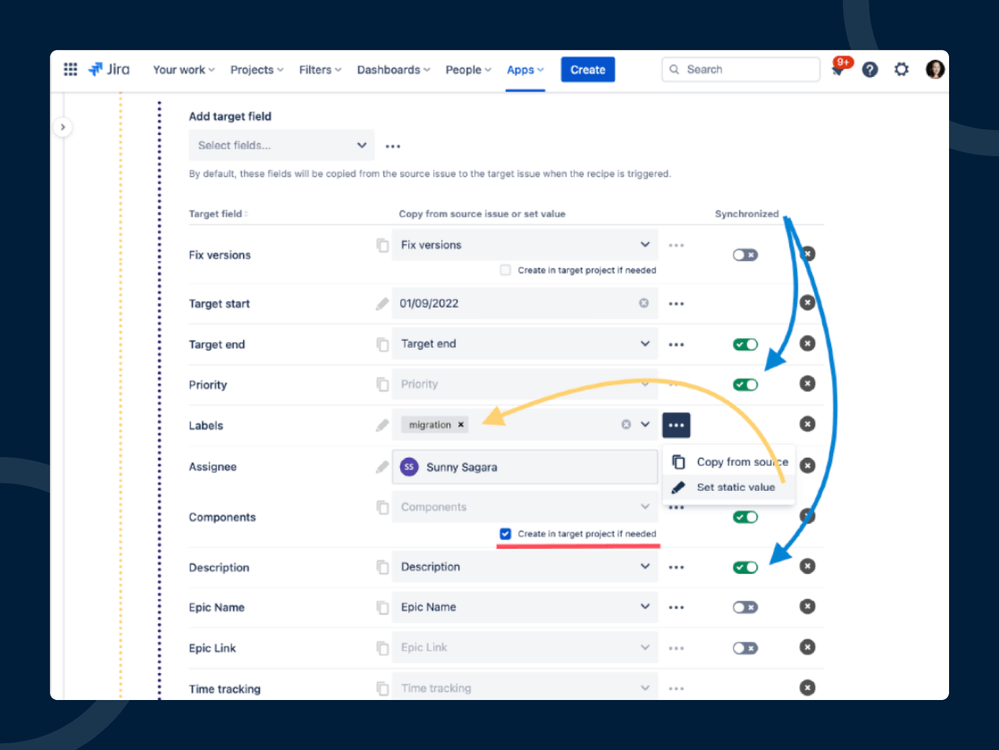Screen dimensions: 999x750
Task: Open the Epic Name source dropdown
Action: pos(524,607)
